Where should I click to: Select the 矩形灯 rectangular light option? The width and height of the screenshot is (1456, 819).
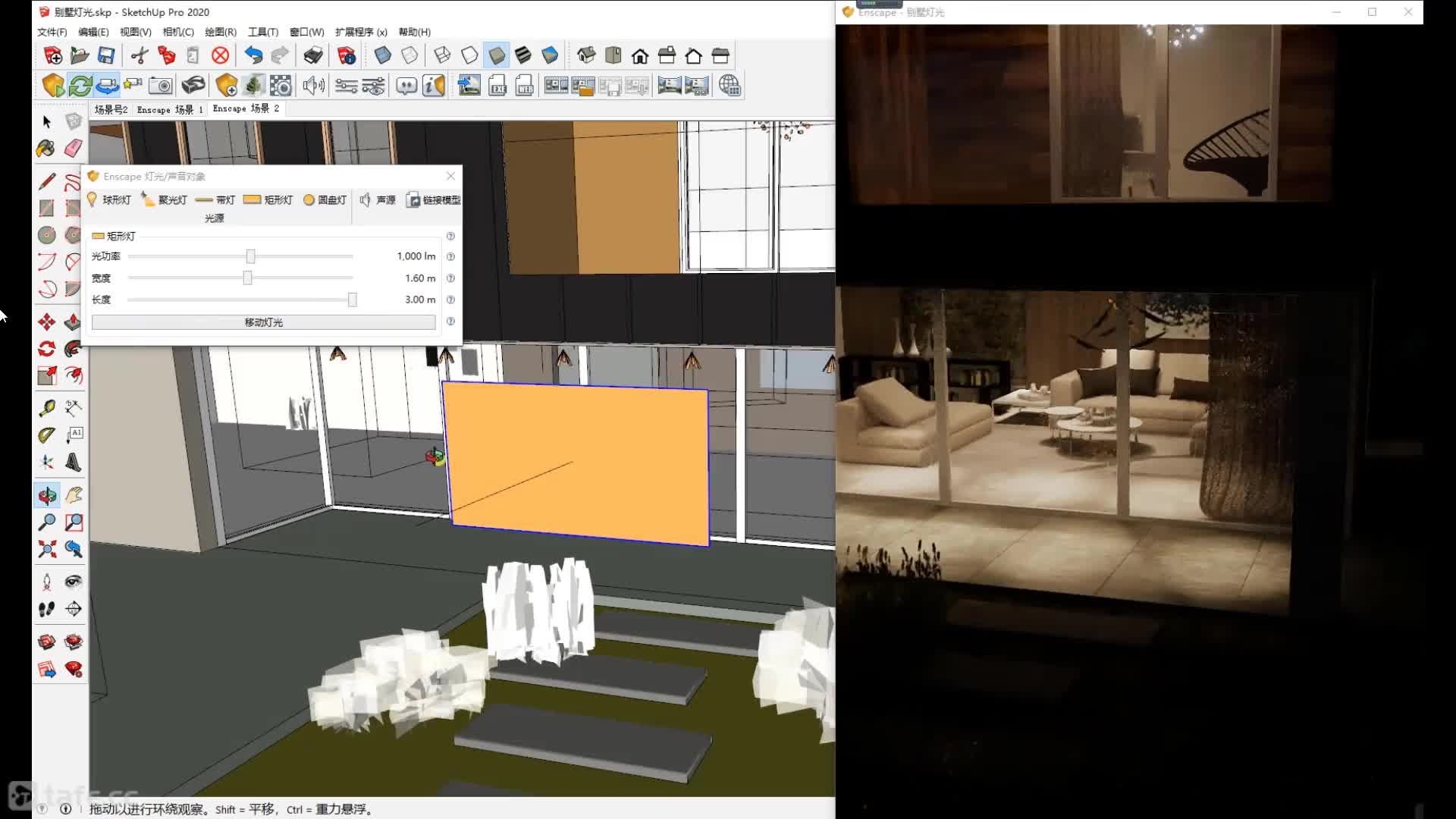pos(268,199)
